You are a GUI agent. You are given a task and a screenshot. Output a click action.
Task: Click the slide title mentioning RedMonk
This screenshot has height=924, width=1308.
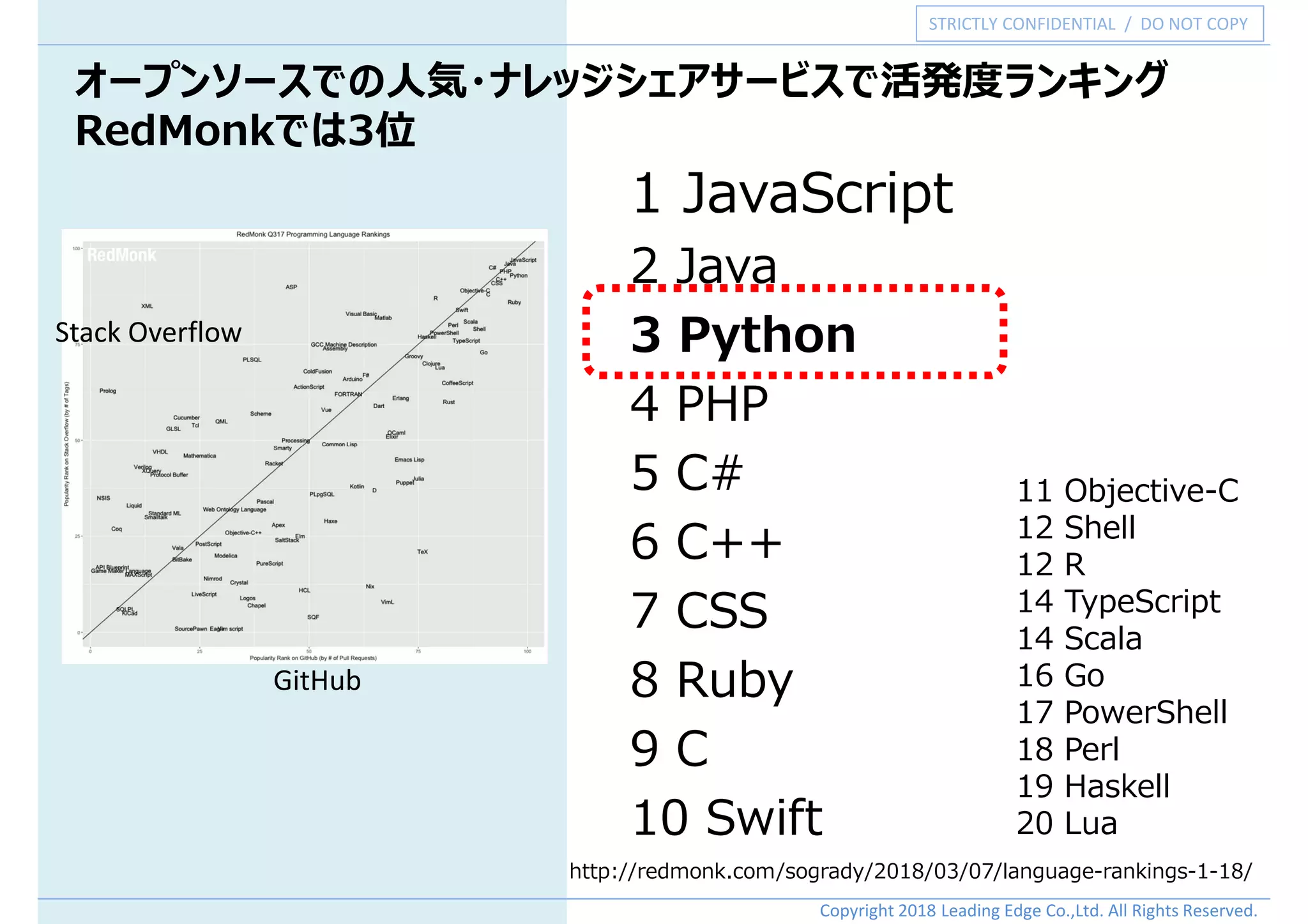coord(620,105)
